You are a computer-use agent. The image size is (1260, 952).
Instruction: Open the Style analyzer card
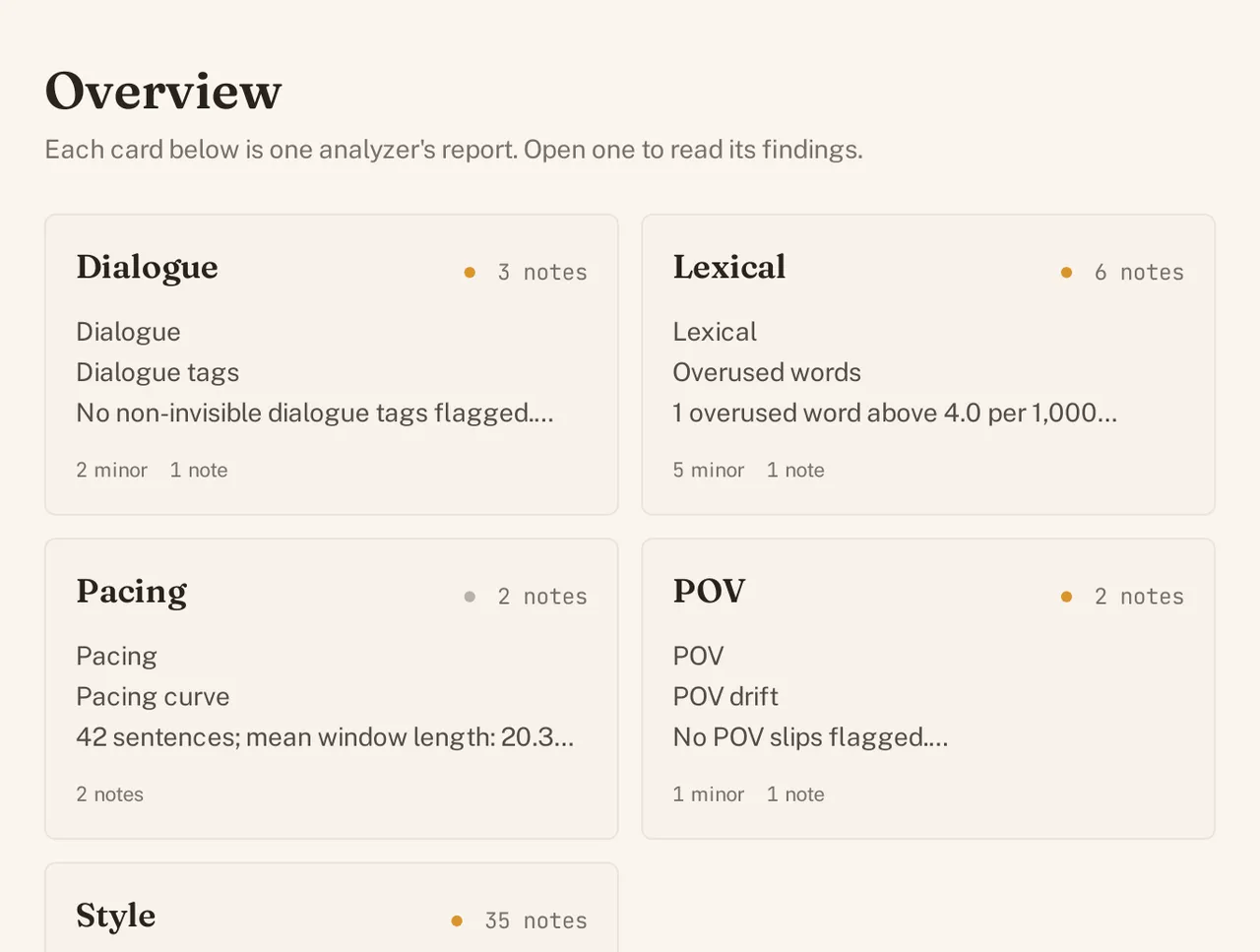[x=331, y=908]
